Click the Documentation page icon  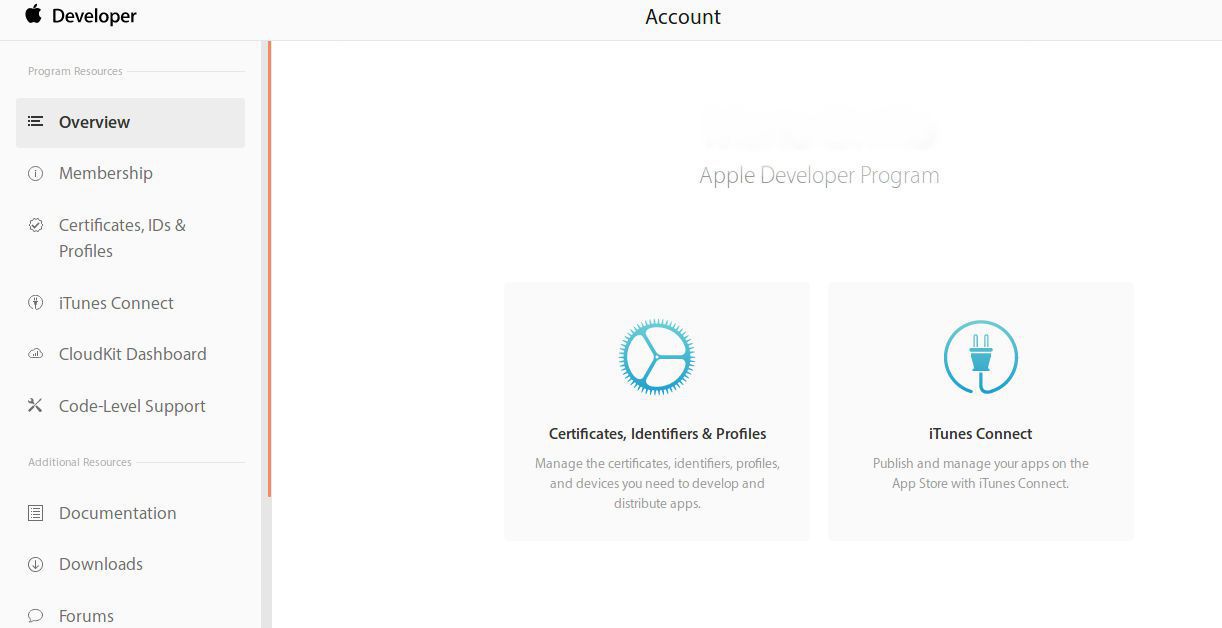[x=35, y=513]
